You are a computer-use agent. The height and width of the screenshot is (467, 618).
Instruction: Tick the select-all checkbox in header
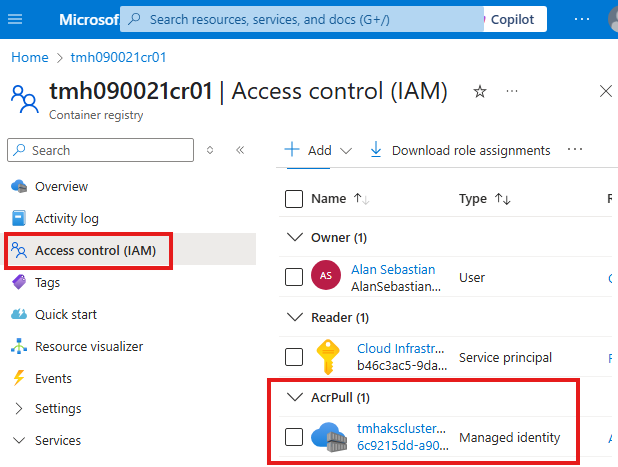pos(294,199)
